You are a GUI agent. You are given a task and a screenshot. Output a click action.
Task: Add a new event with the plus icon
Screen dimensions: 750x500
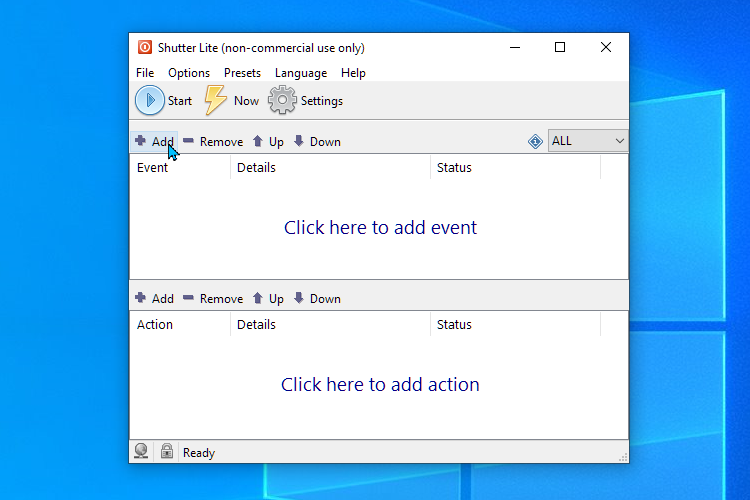[x=141, y=141]
